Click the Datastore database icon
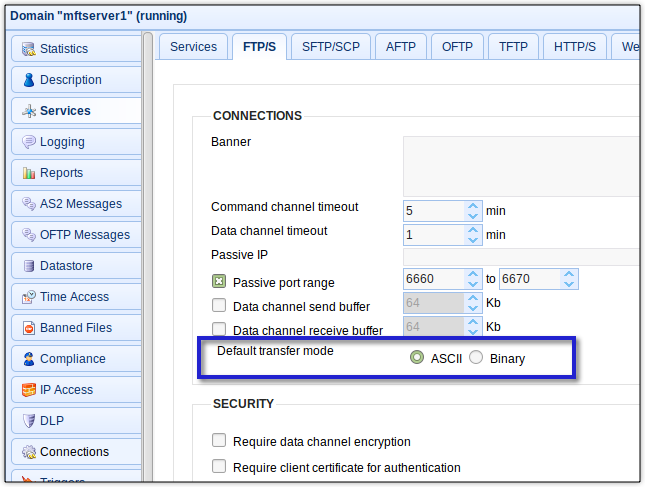645x487 pixels. (x=29, y=266)
